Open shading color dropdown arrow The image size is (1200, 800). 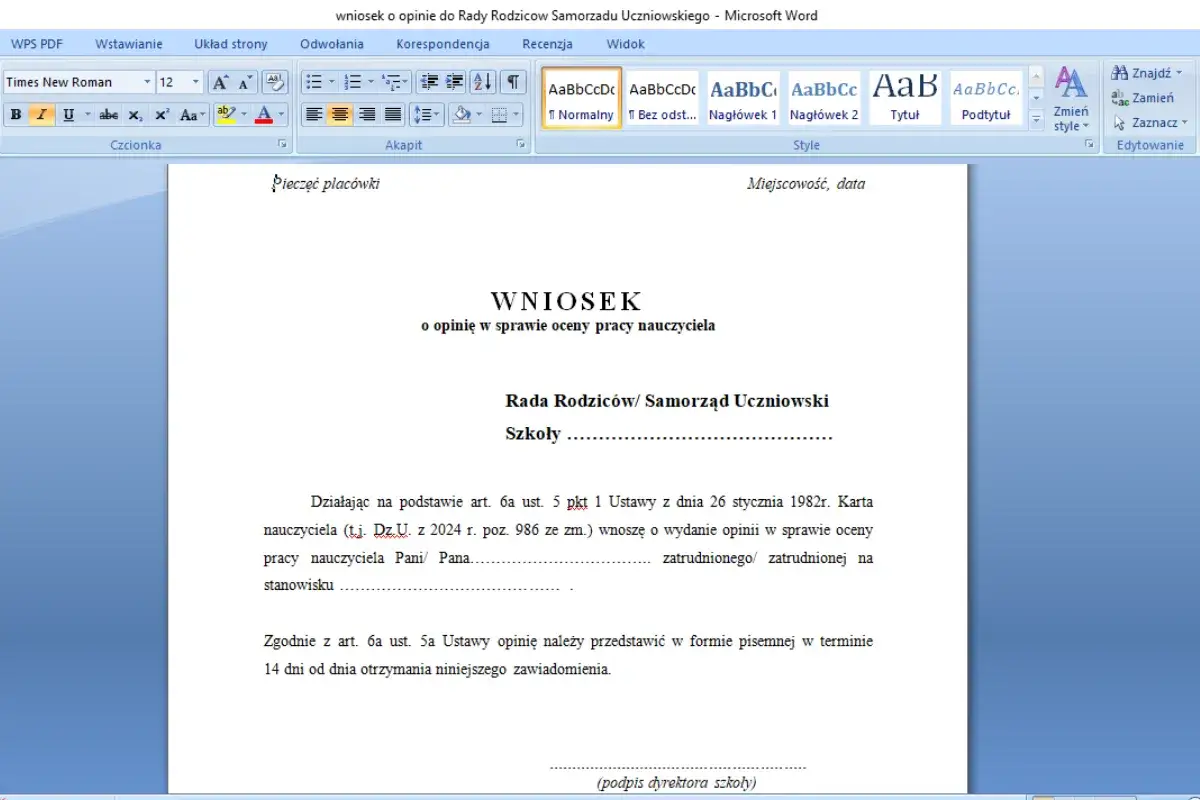480,115
